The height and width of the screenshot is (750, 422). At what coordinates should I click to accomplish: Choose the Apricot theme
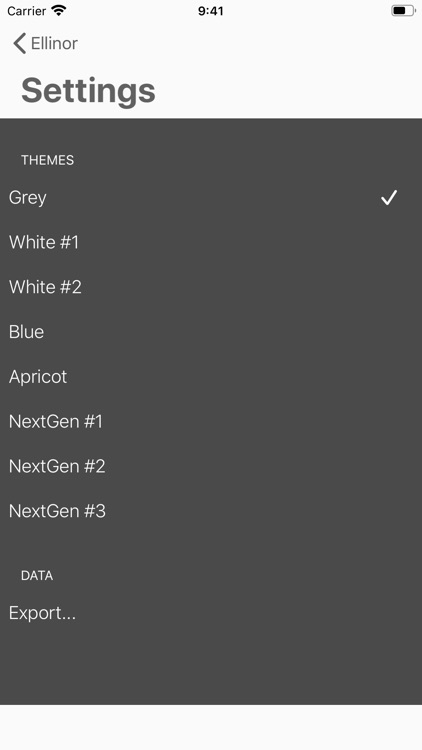(x=211, y=377)
